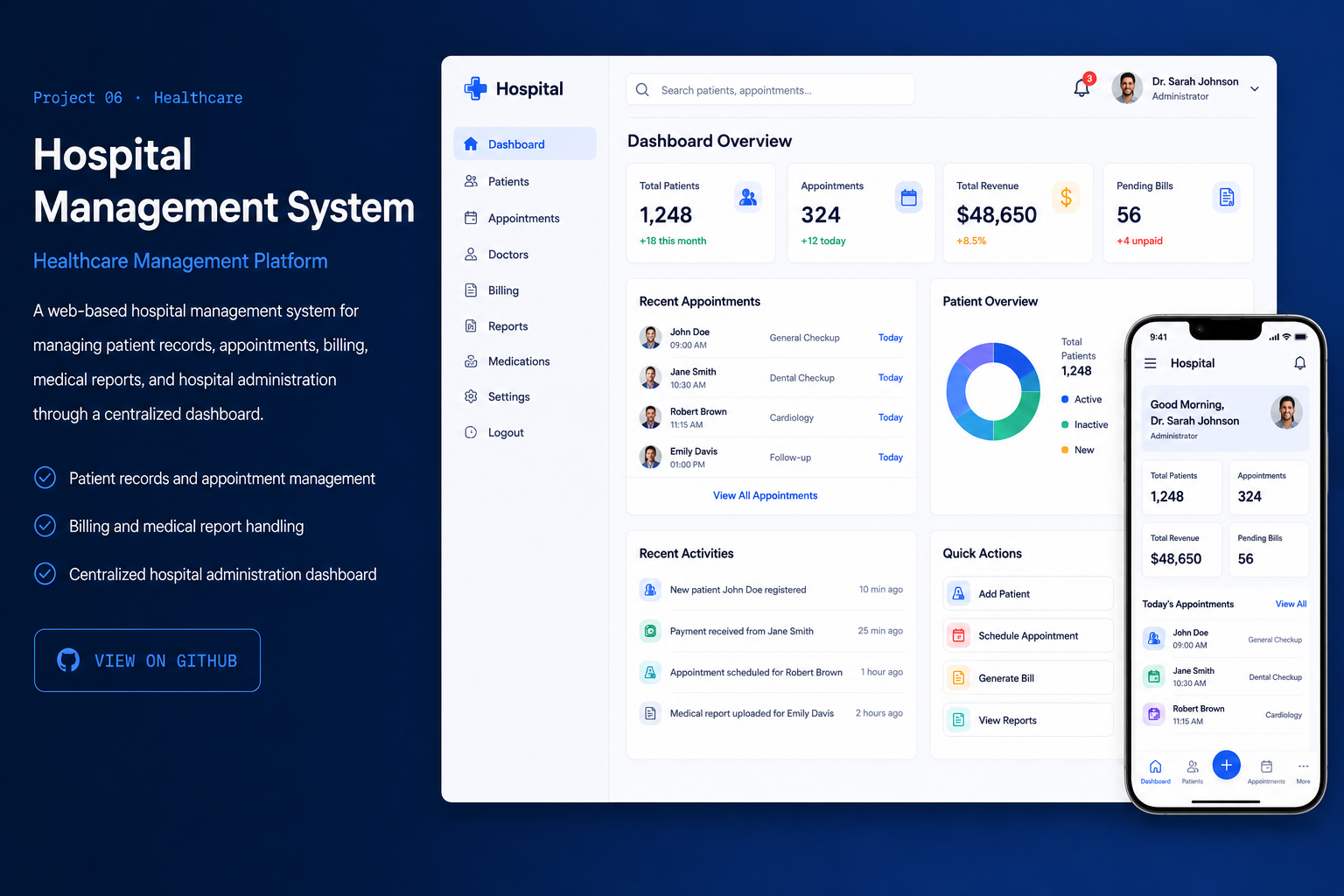Click the Generate Bill icon

959,678
